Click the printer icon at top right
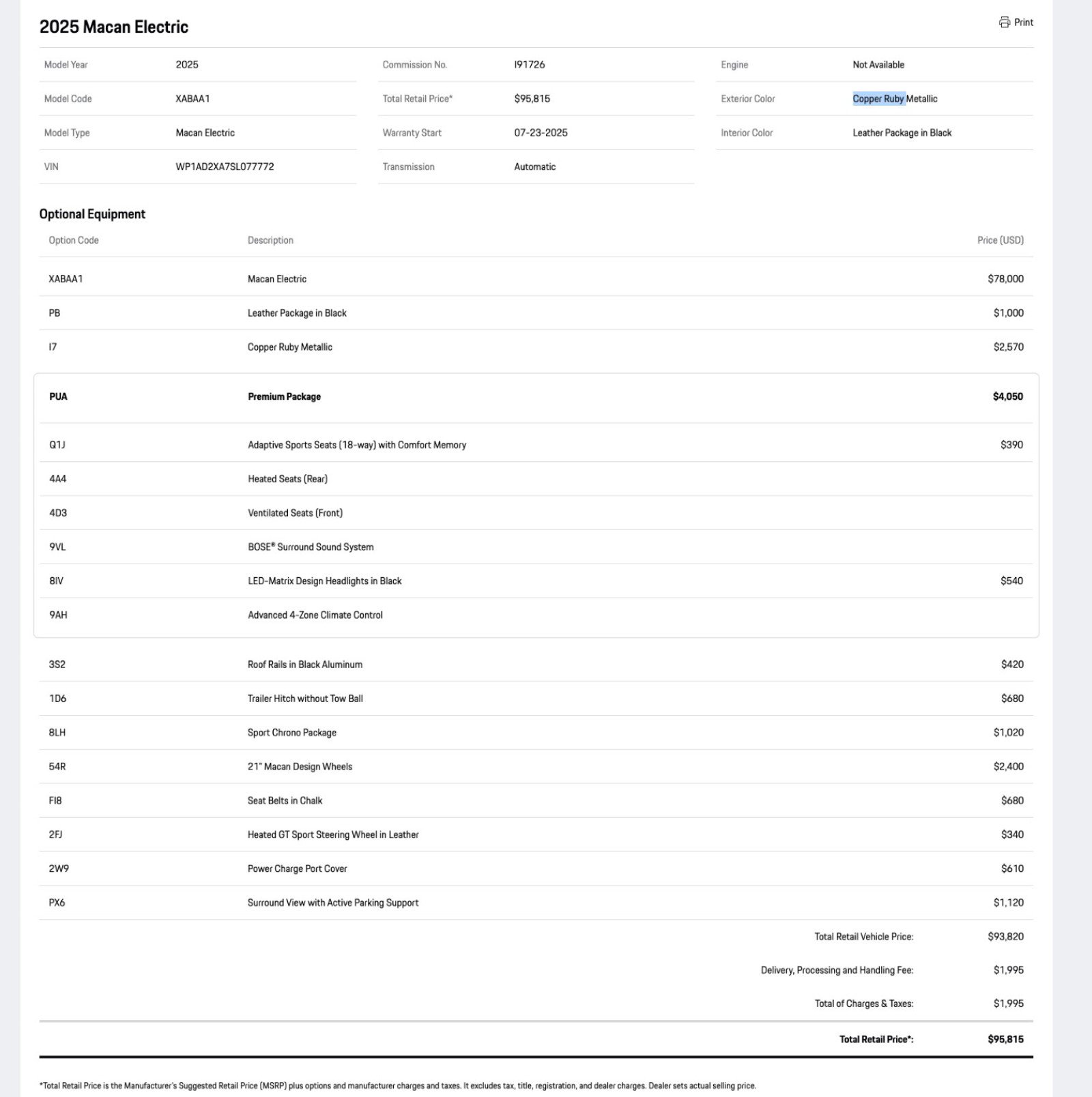The width and height of the screenshot is (1092, 1097). point(1004,23)
